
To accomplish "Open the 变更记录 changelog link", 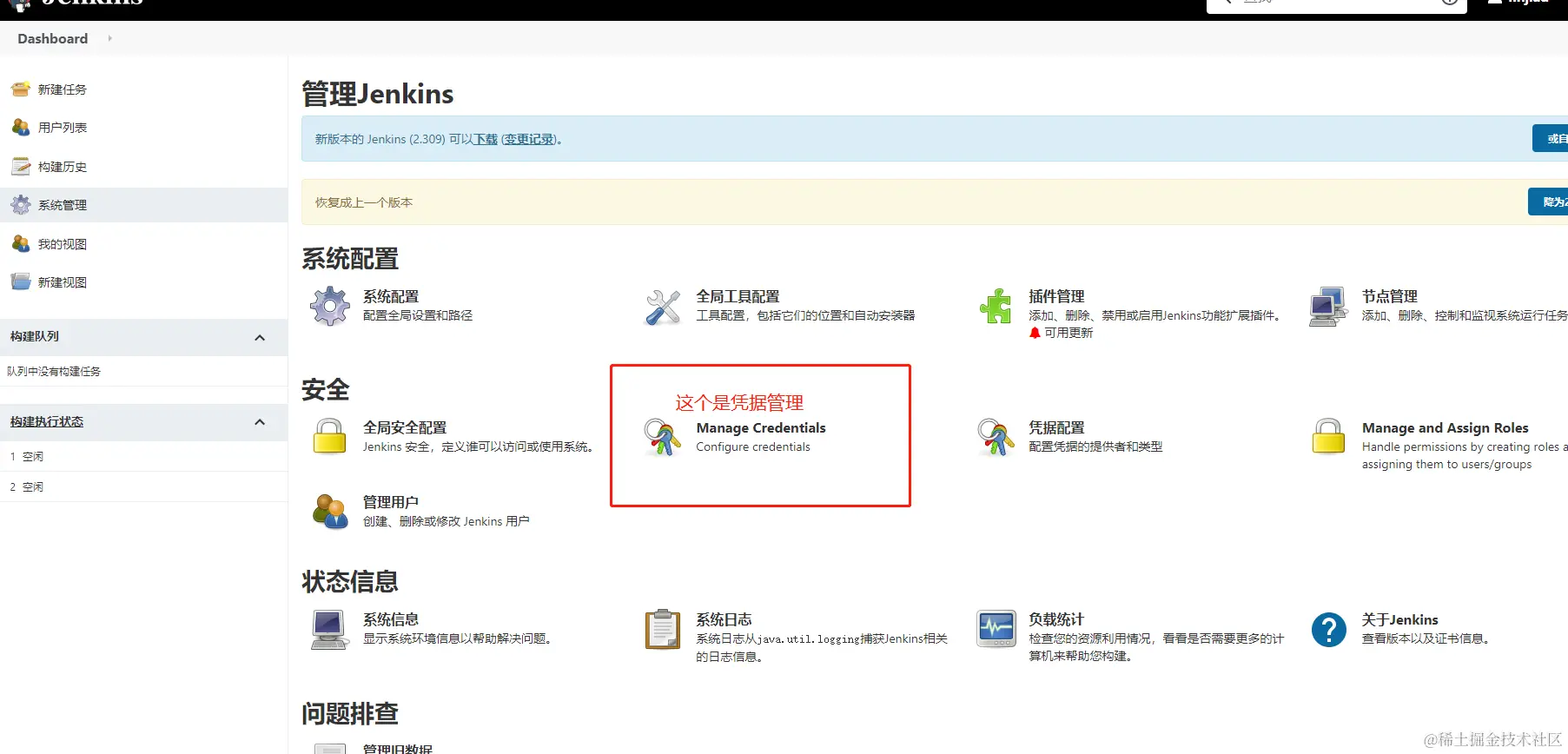I will click(x=529, y=139).
